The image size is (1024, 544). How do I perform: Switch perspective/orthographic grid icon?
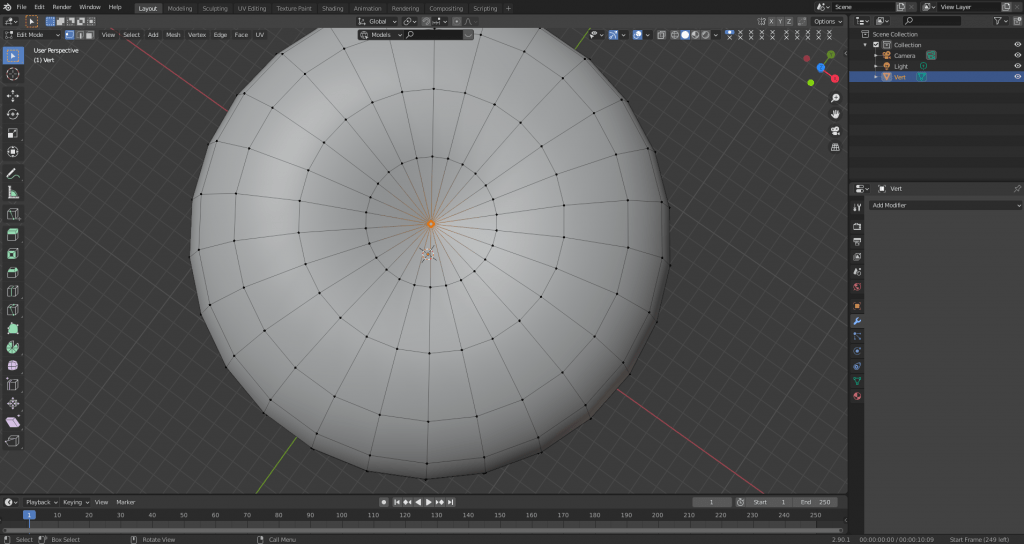pos(835,147)
